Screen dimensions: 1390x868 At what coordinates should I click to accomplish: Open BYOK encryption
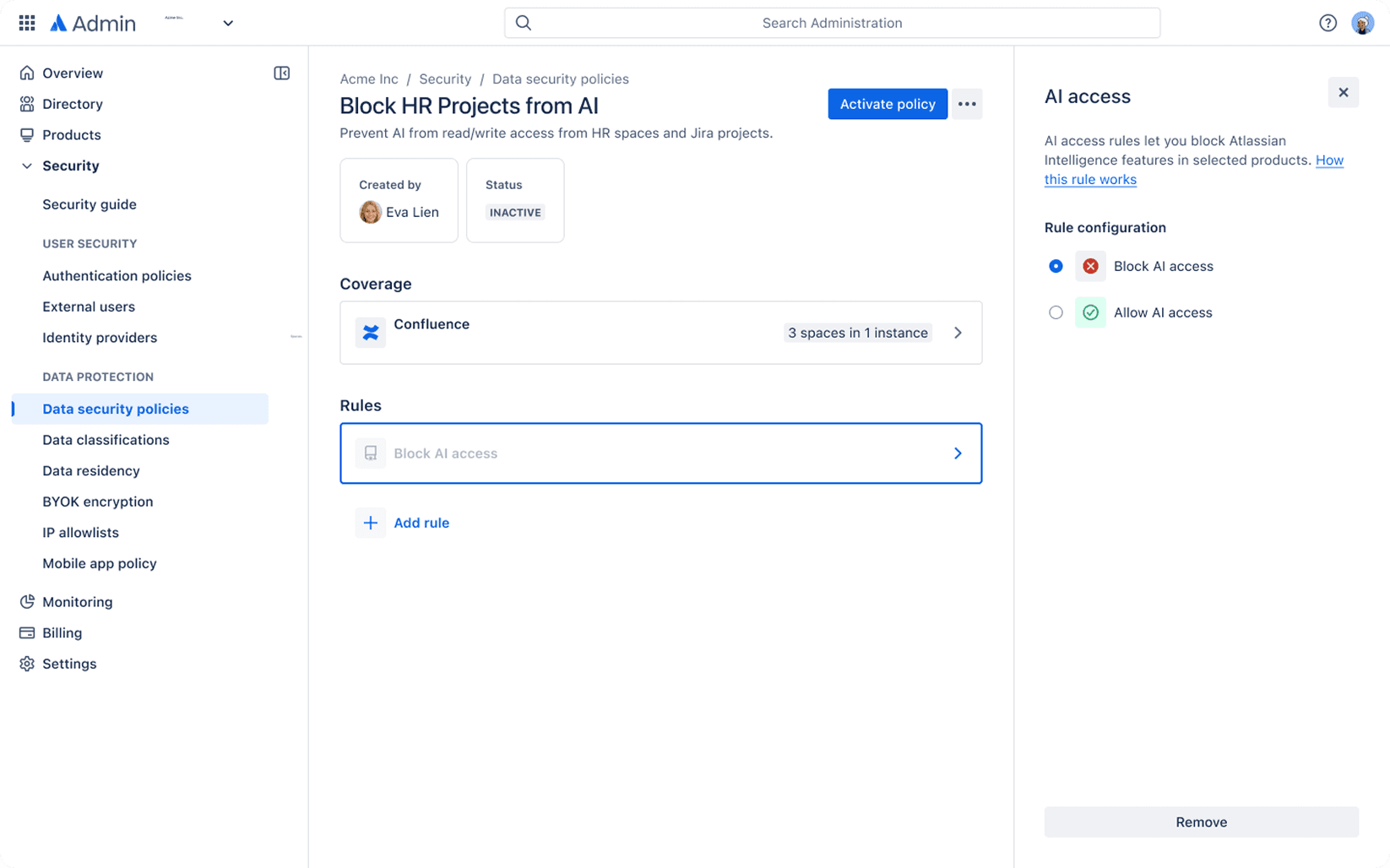[x=98, y=502]
